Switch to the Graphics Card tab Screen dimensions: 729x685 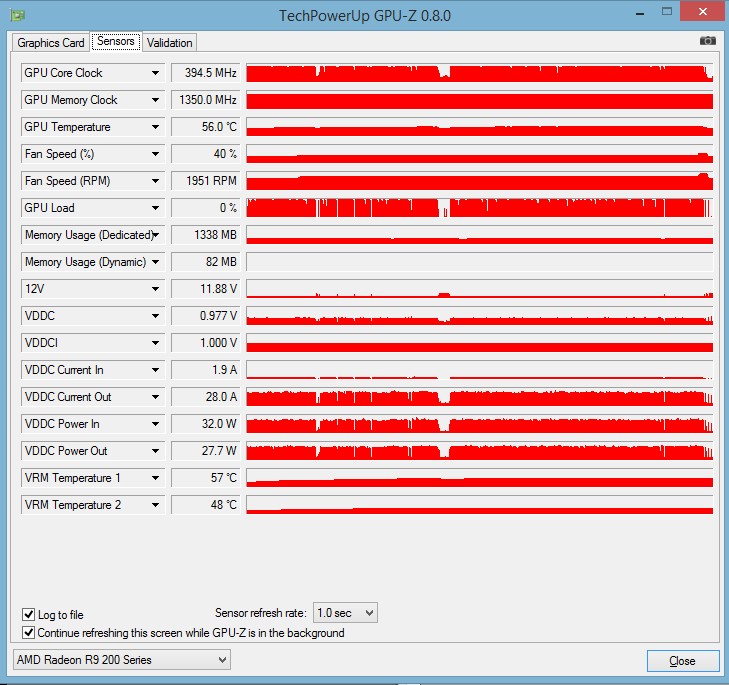tap(51, 43)
